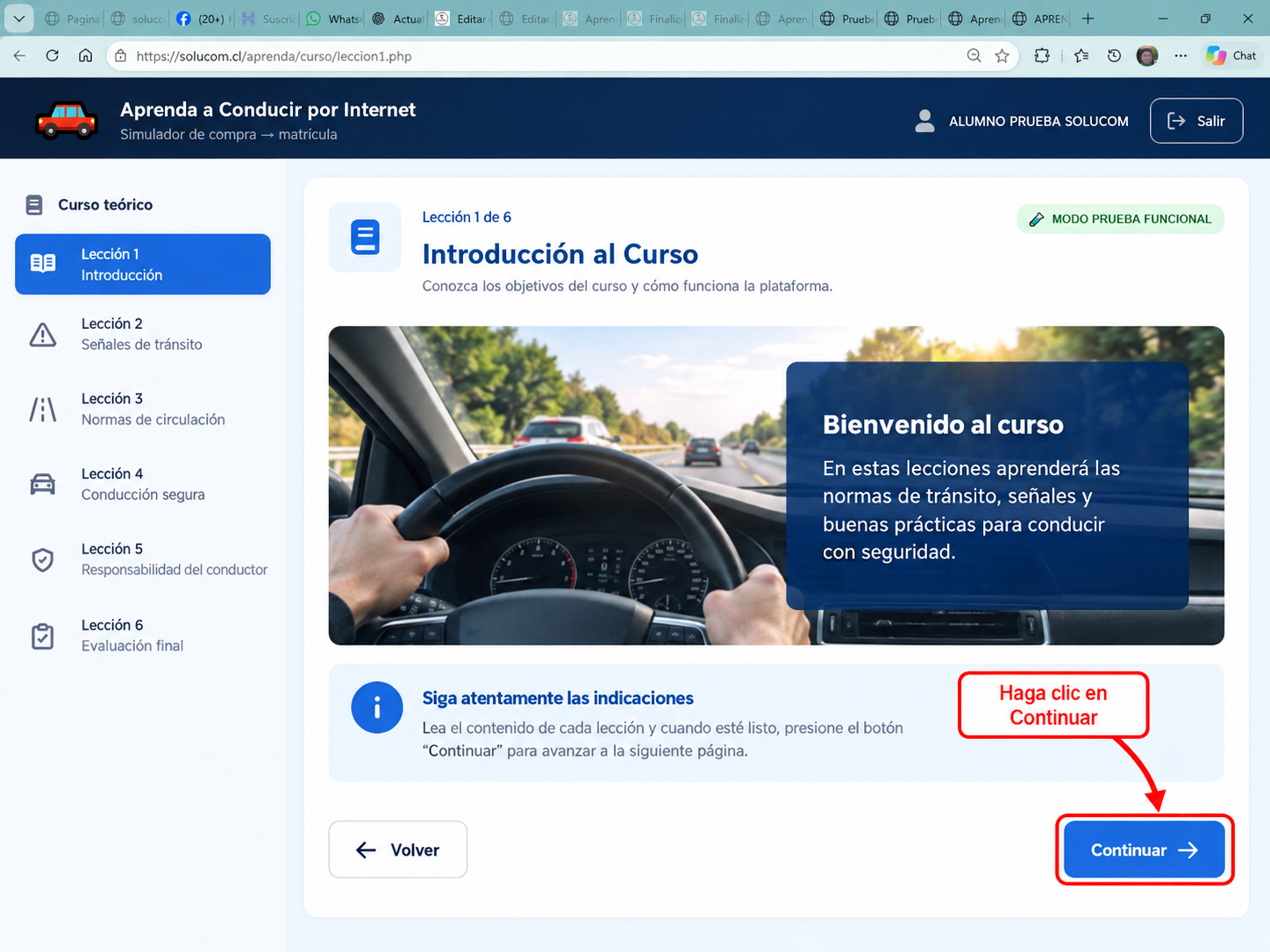
Task: Click the red car site logo
Action: click(x=67, y=120)
